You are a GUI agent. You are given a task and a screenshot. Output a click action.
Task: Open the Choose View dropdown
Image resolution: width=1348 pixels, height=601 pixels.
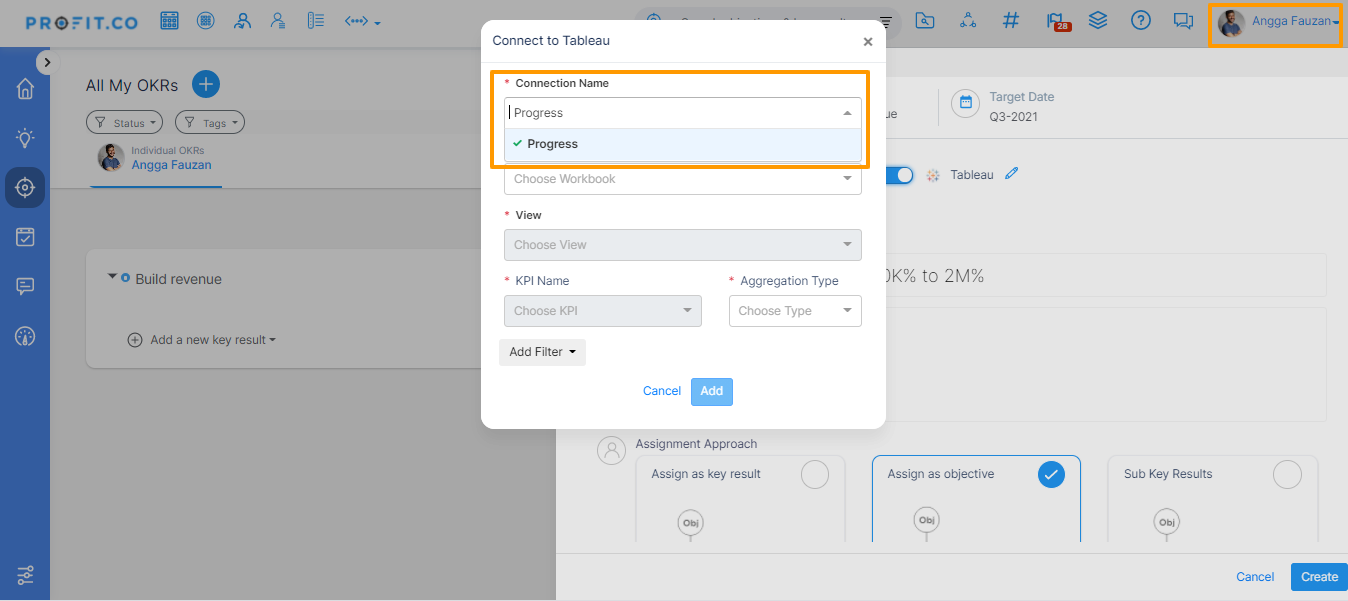point(683,245)
